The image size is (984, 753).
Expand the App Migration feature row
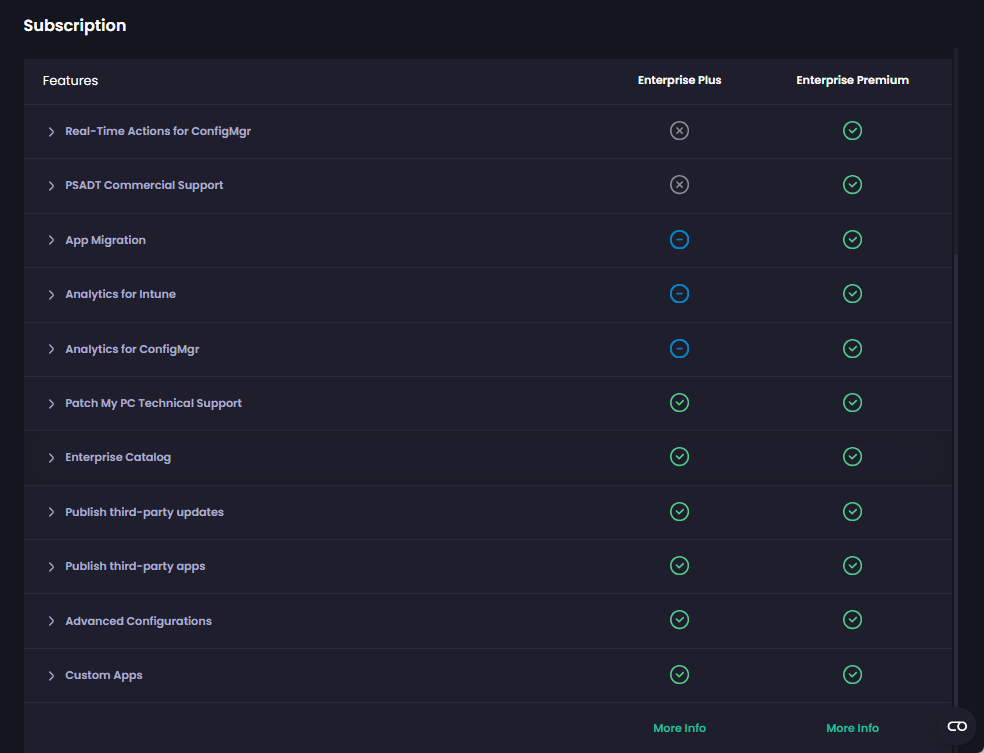pyautogui.click(x=52, y=240)
